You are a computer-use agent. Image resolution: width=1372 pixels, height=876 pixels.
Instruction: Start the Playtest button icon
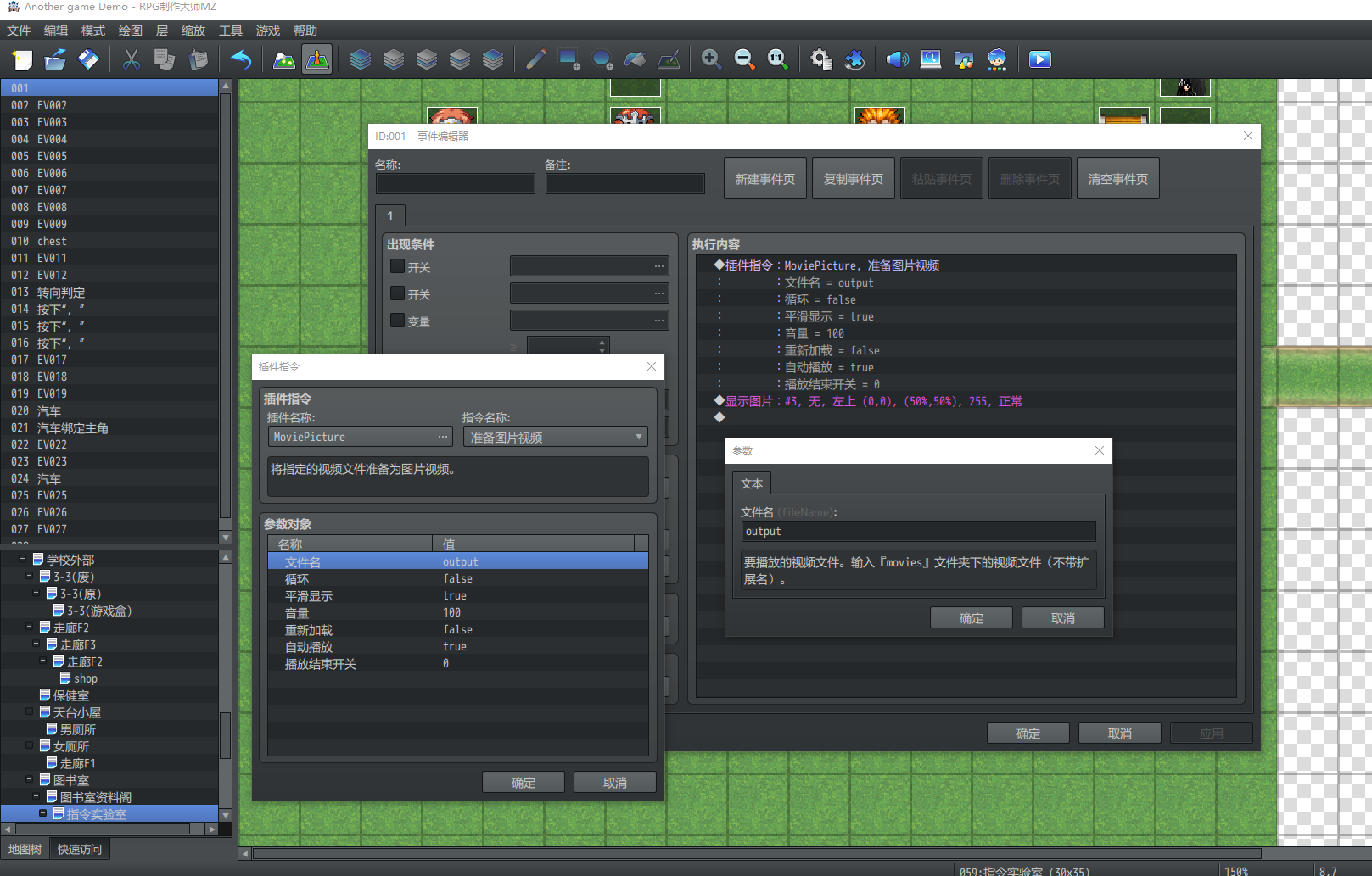tap(1039, 59)
